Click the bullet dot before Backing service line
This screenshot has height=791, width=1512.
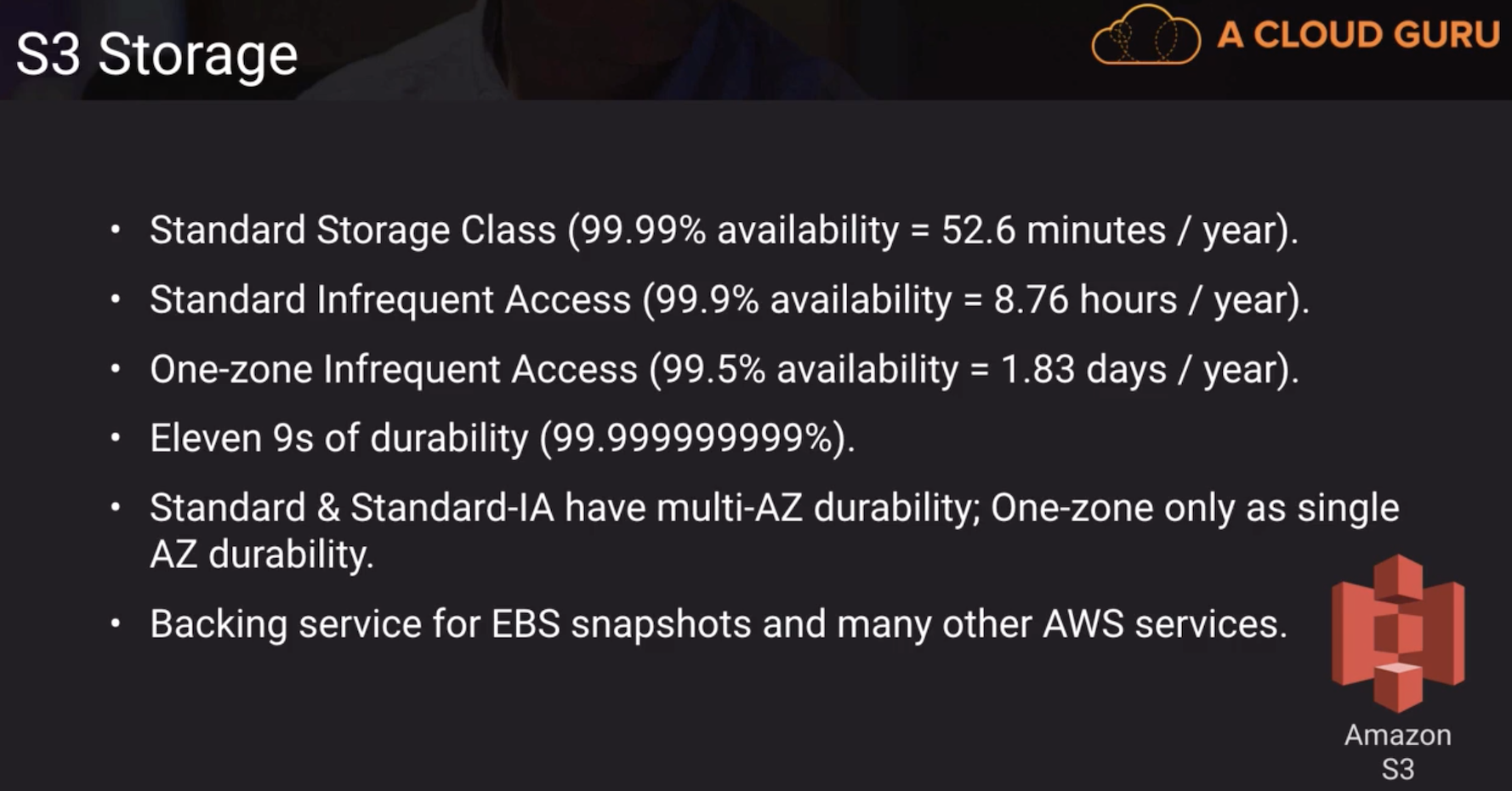pyautogui.click(x=115, y=623)
